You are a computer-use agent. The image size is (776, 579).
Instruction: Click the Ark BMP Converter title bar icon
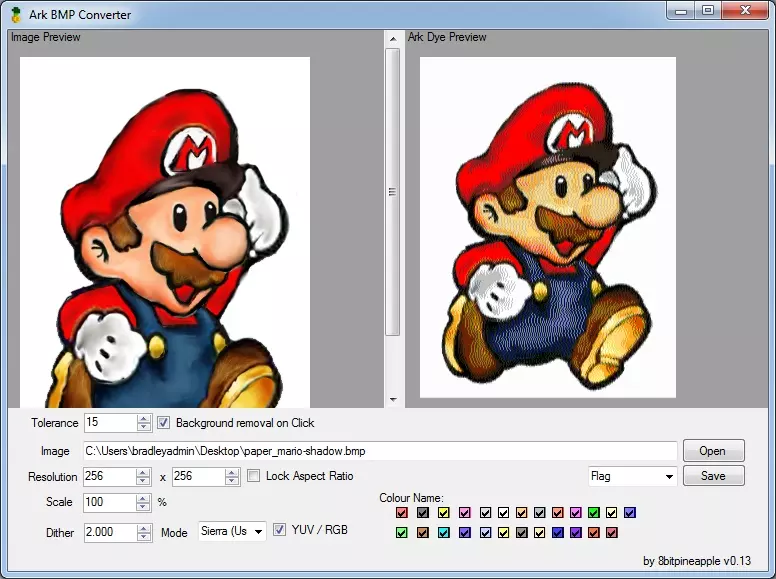[15, 15]
